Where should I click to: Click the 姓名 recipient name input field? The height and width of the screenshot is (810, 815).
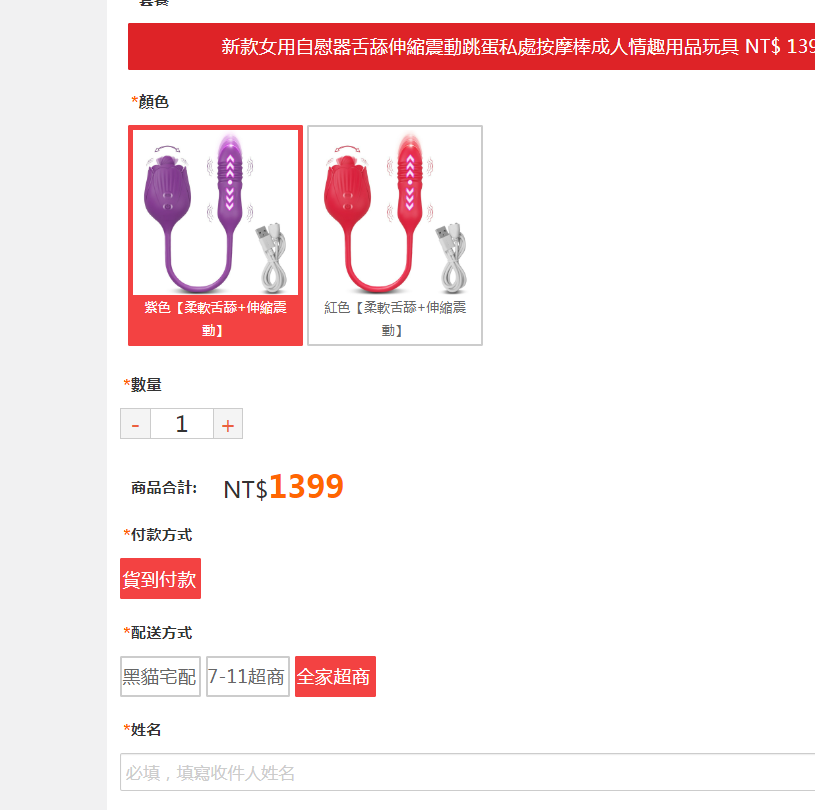[x=468, y=772]
